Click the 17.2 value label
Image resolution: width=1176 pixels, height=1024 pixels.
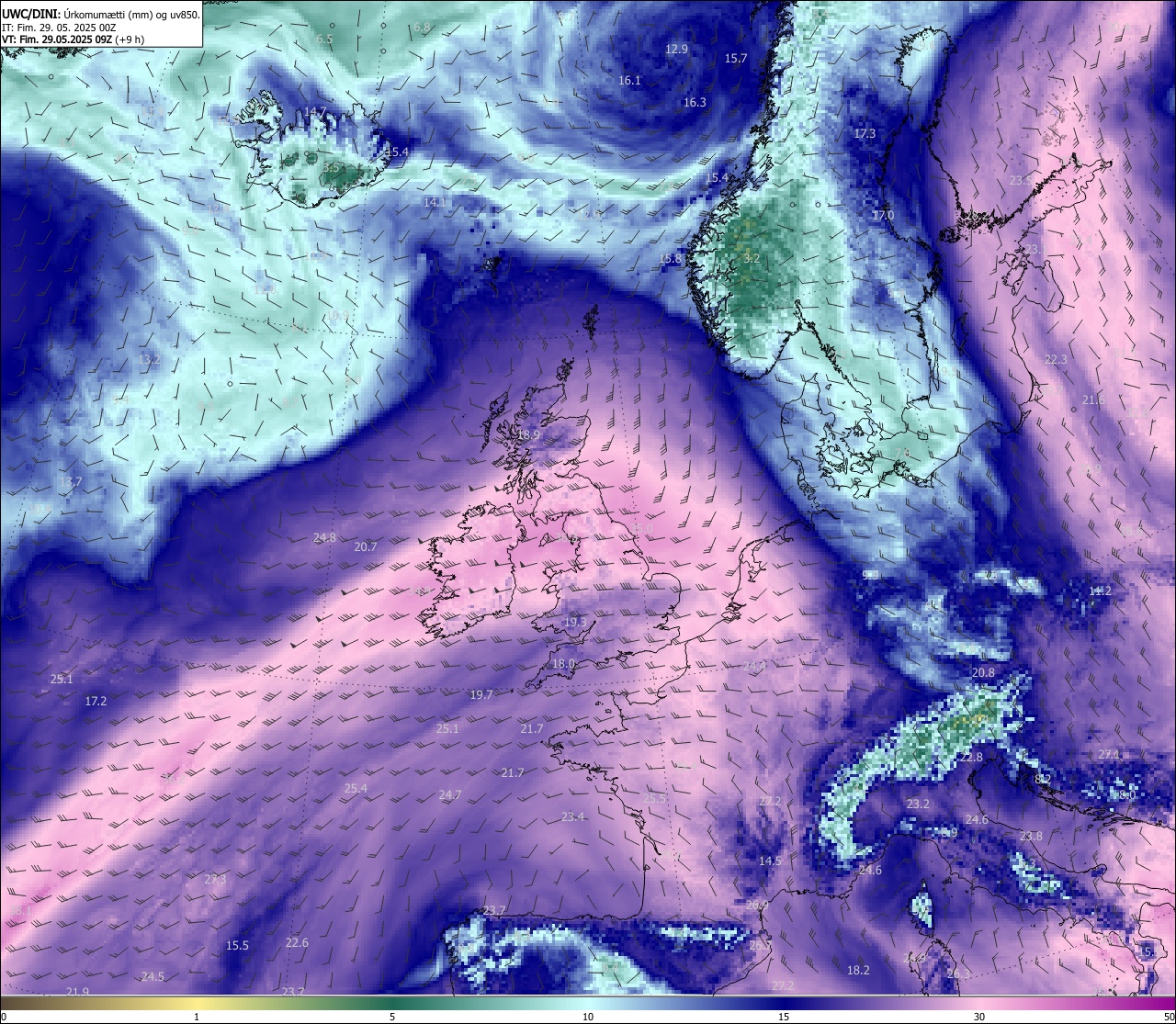(x=96, y=702)
